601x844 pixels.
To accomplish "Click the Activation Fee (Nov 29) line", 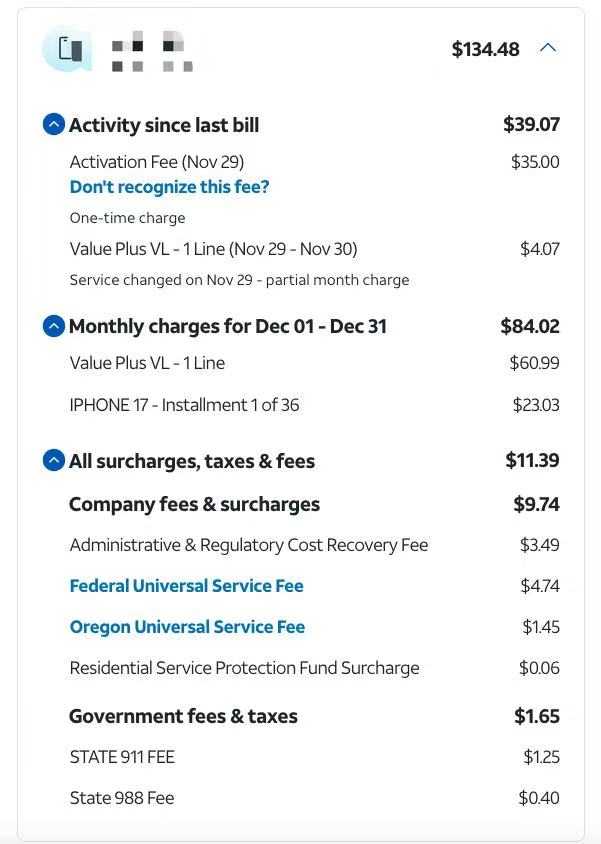I will pyautogui.click(x=156, y=162).
